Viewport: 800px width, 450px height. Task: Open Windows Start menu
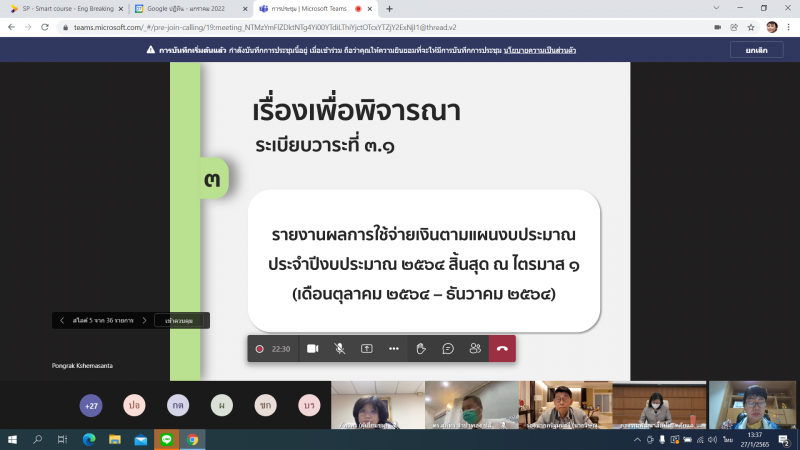click(12, 439)
